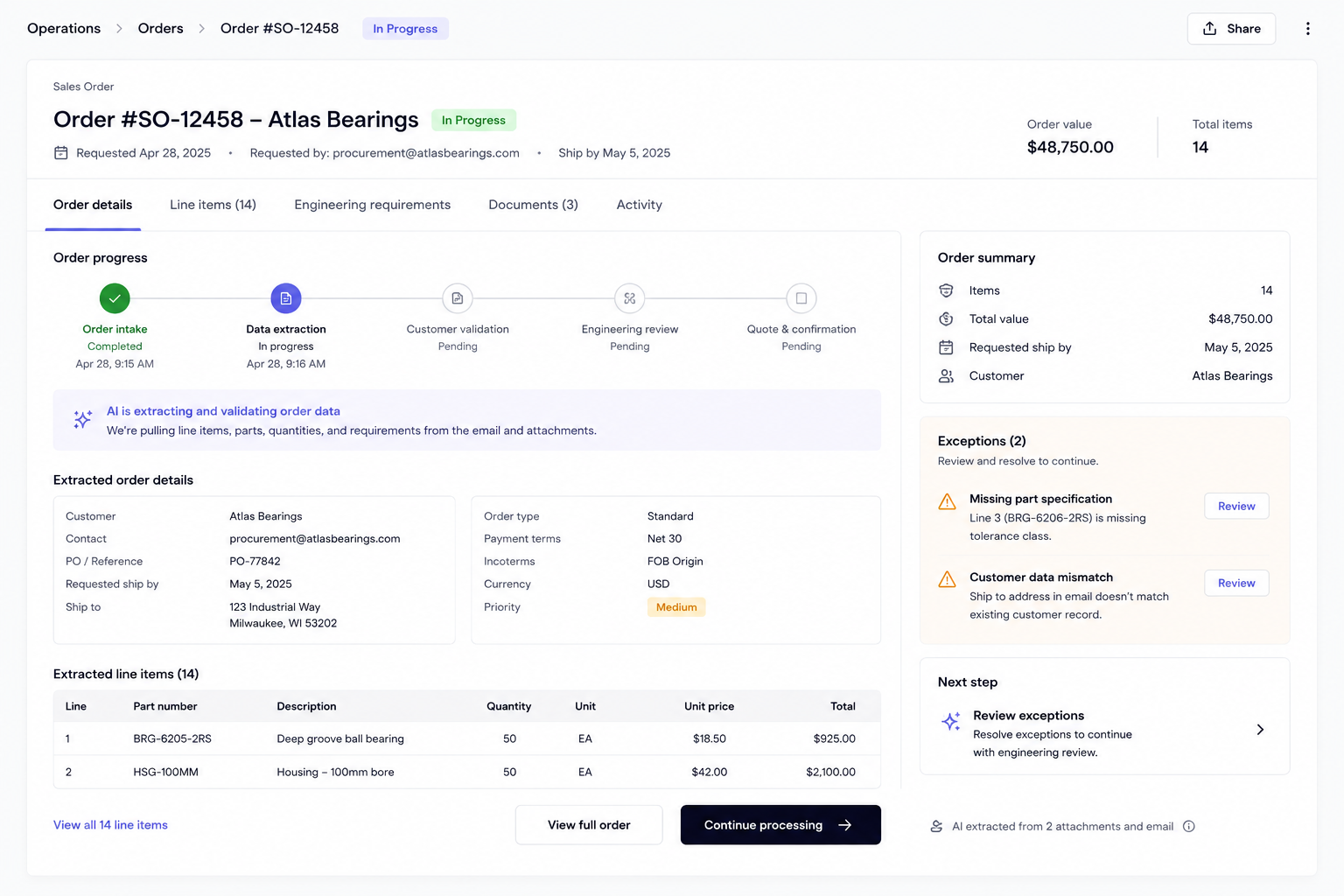Open the Engineering requirements tab

(372, 205)
